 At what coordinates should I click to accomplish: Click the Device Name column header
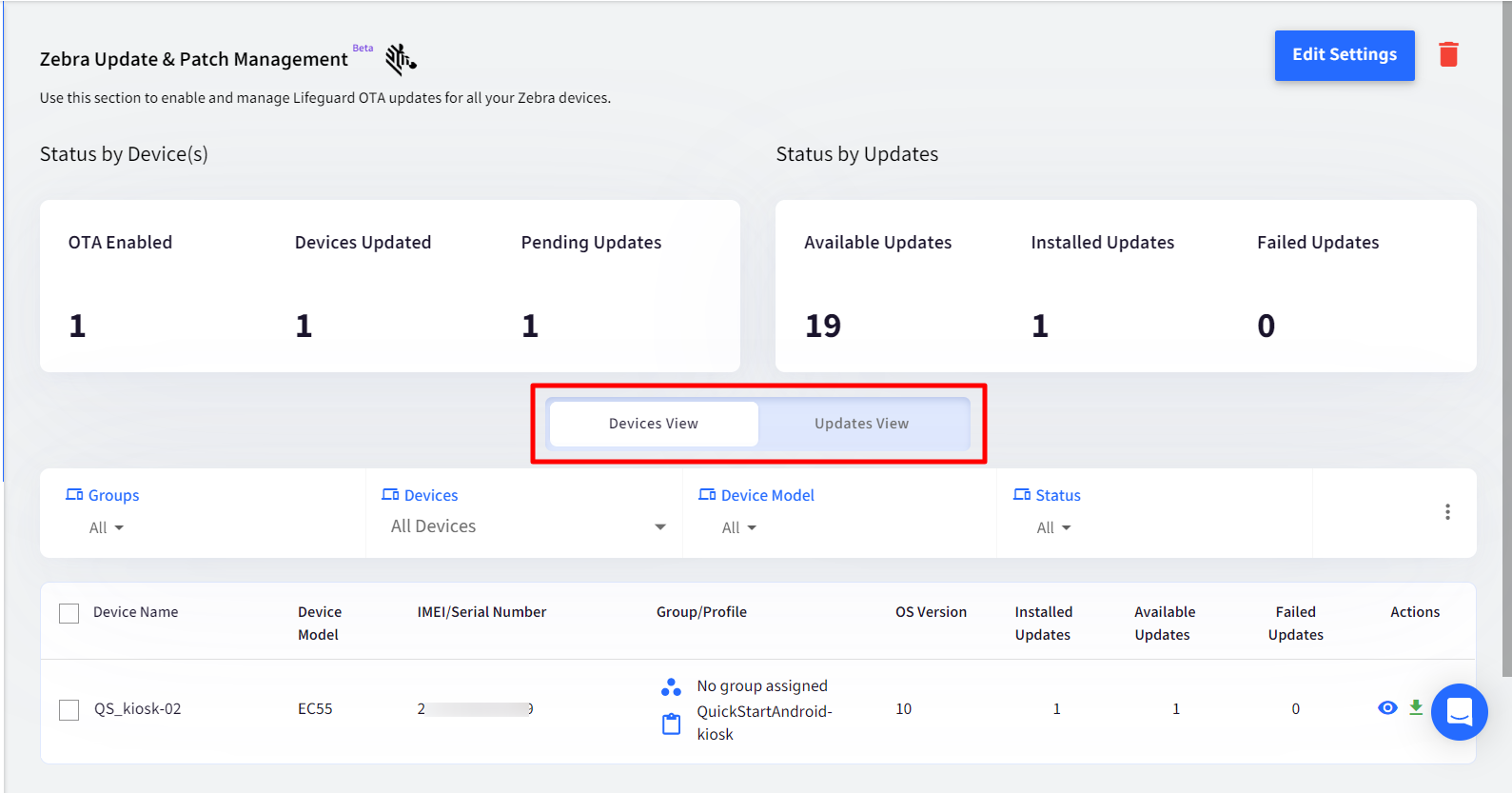[136, 612]
